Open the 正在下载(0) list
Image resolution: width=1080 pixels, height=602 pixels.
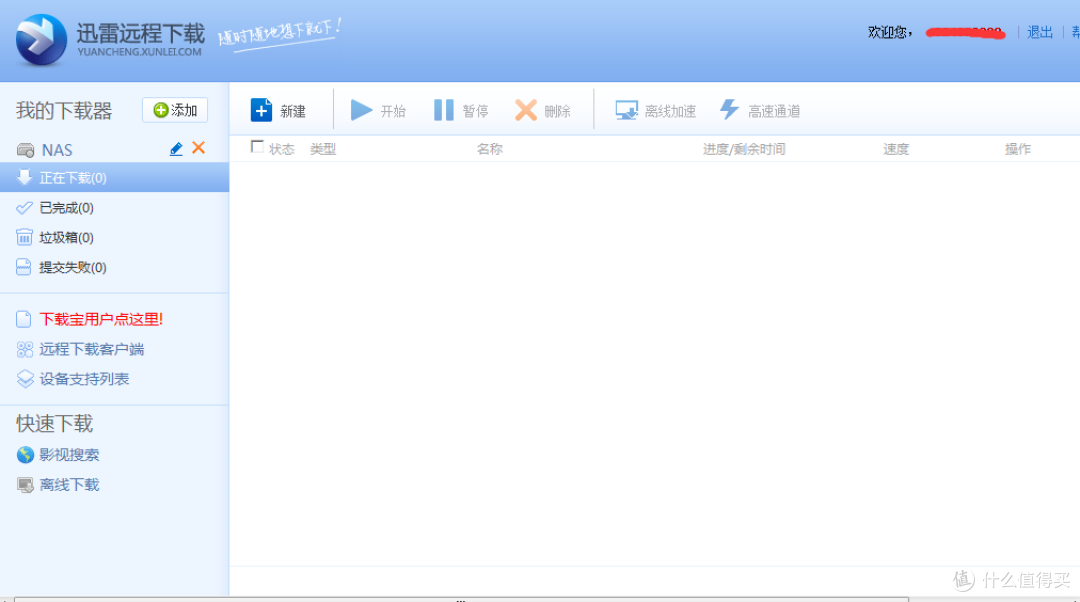click(114, 178)
